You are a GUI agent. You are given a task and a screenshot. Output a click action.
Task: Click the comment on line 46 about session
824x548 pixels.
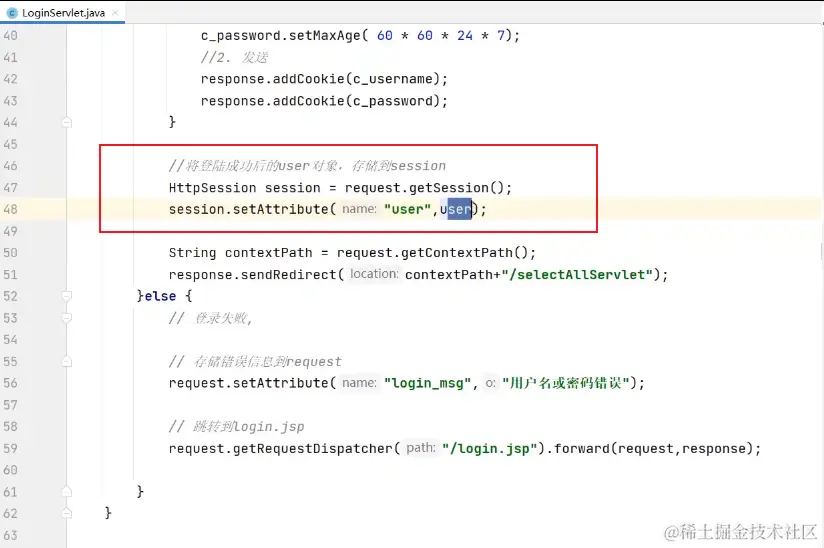(307, 166)
